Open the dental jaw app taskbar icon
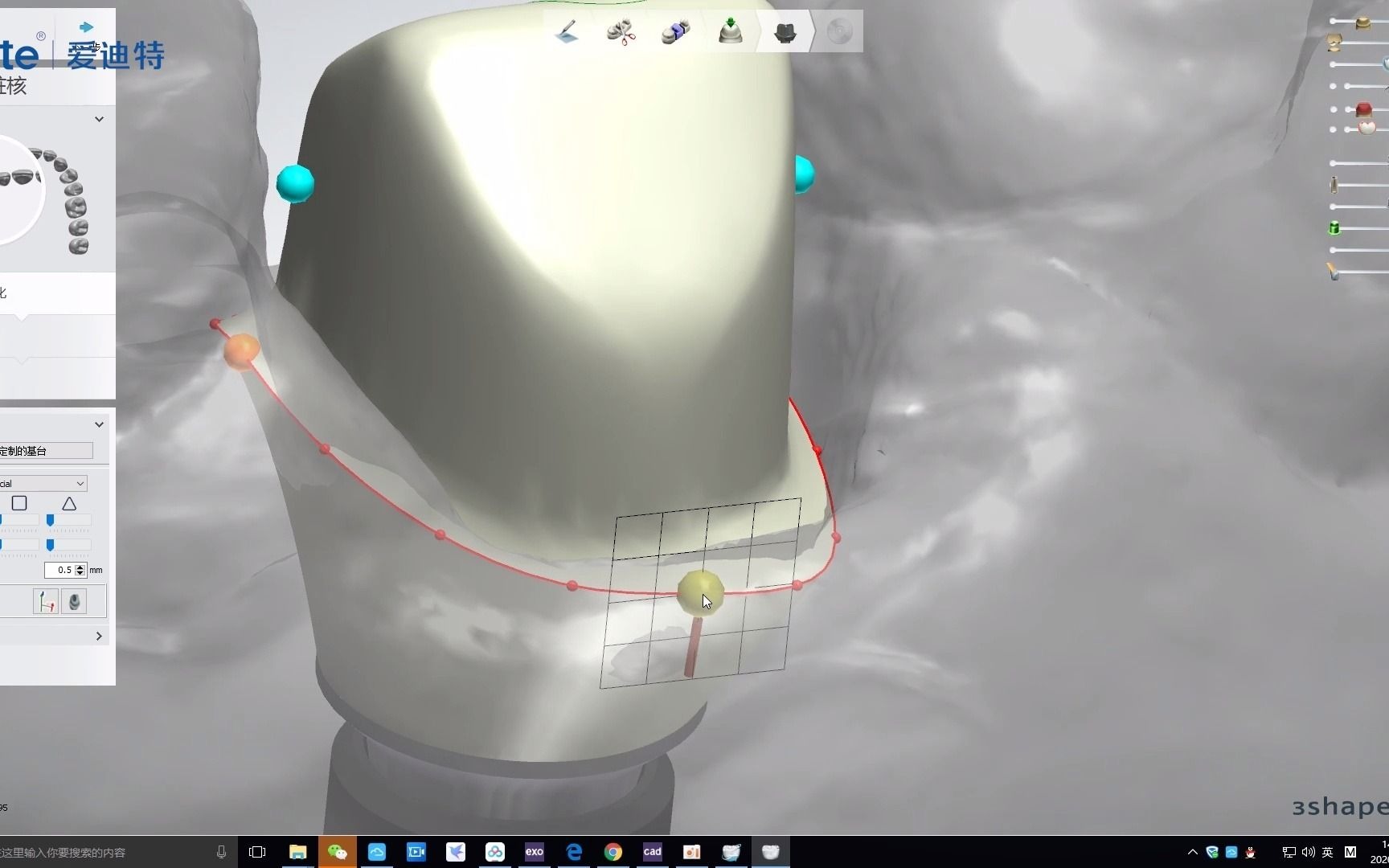1389x868 pixels. coord(731,852)
